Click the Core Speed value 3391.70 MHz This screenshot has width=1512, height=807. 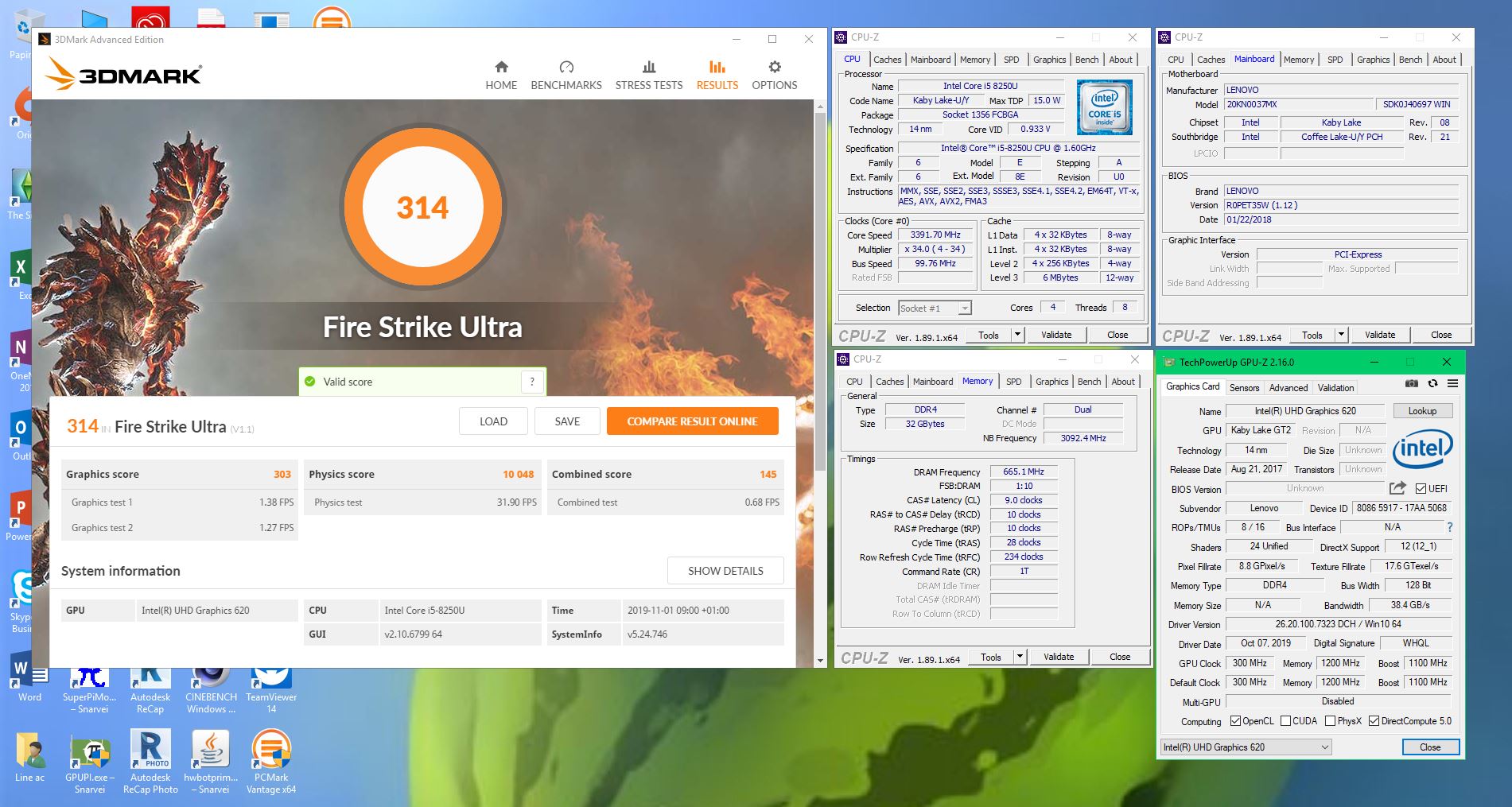click(x=937, y=235)
